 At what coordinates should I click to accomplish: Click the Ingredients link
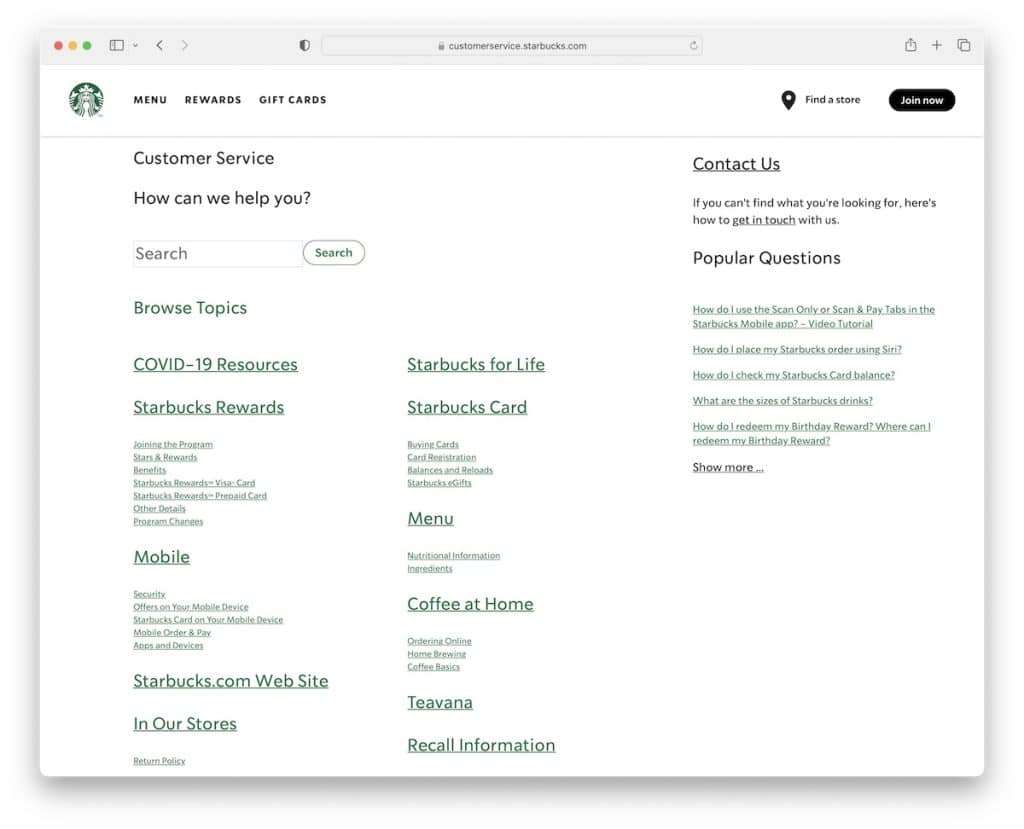[430, 569]
